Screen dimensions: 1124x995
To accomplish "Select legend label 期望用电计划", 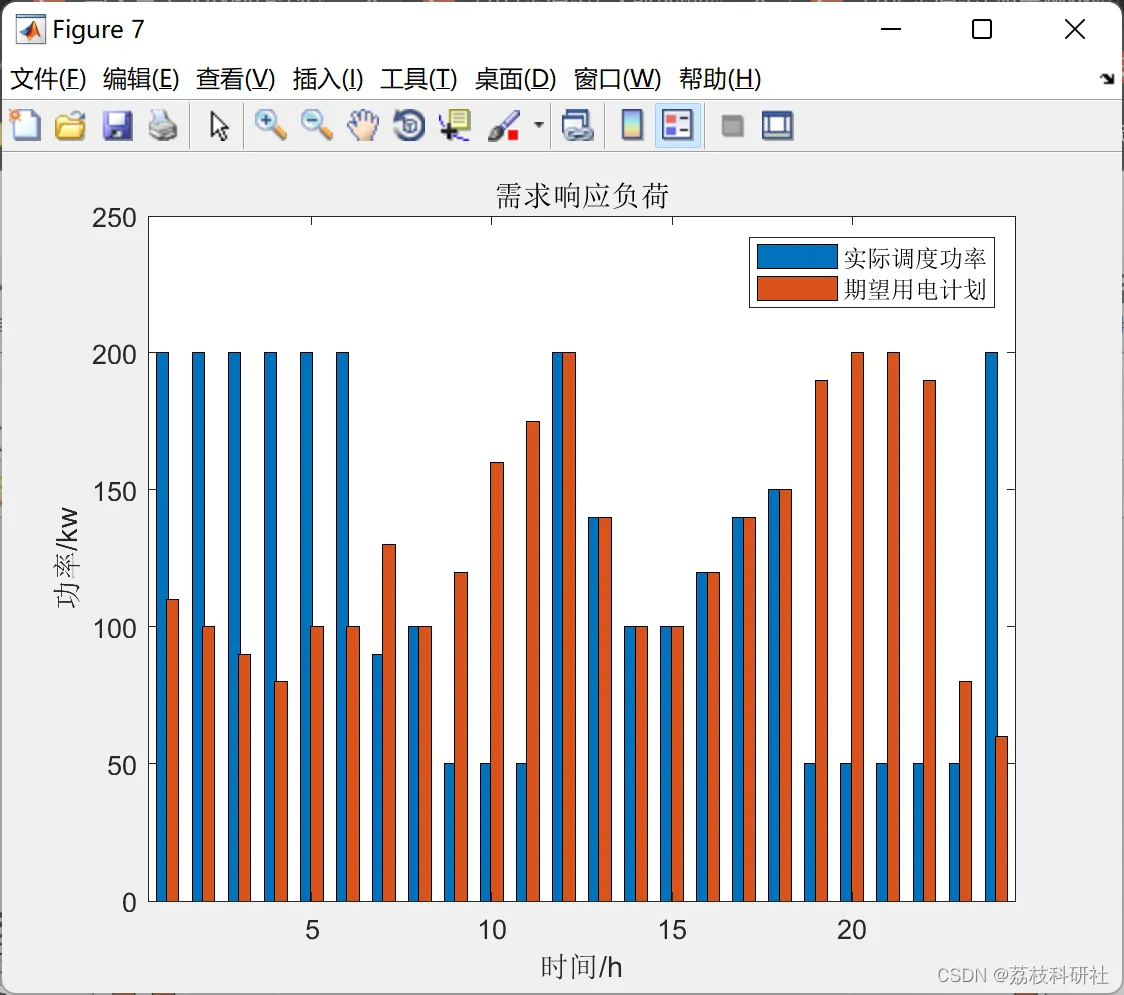I will (x=915, y=289).
